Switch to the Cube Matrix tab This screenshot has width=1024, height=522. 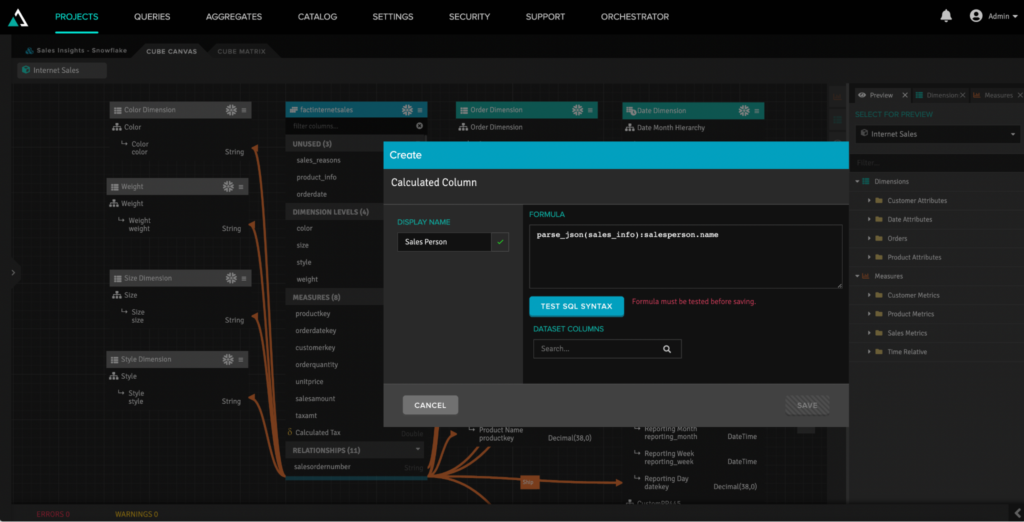click(242, 51)
